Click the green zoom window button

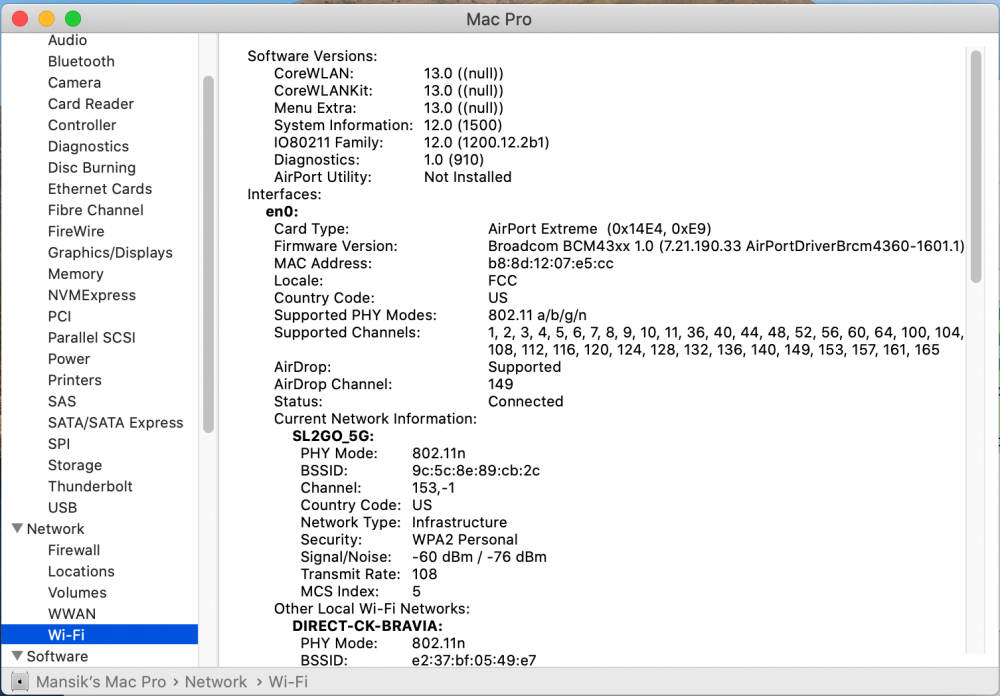(x=73, y=19)
